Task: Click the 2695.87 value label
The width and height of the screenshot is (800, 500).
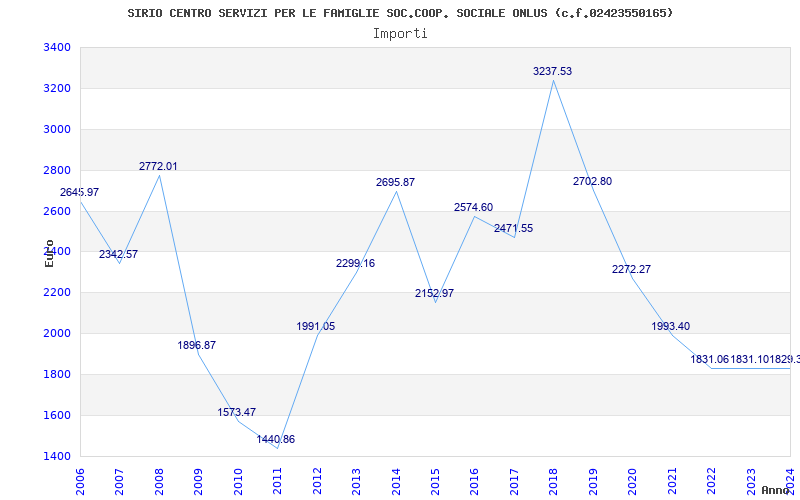Action: pyautogui.click(x=395, y=182)
